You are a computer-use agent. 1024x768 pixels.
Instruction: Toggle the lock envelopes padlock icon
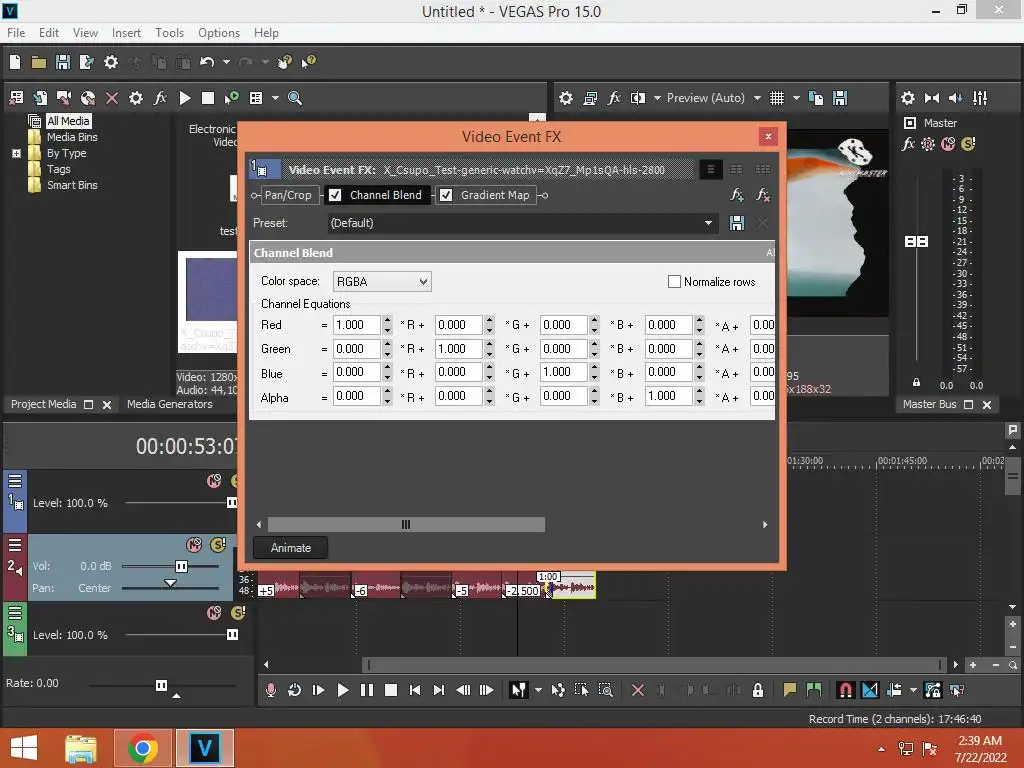tap(758, 690)
